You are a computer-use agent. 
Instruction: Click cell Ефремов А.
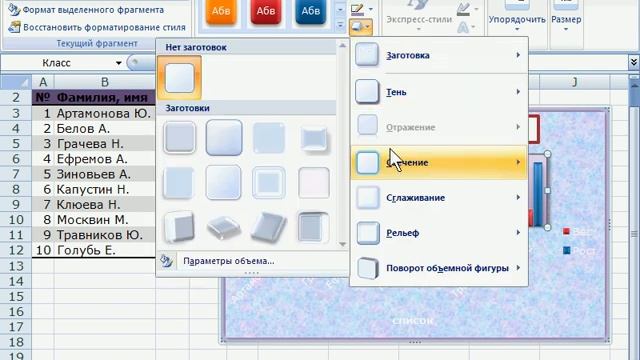tap(104, 159)
